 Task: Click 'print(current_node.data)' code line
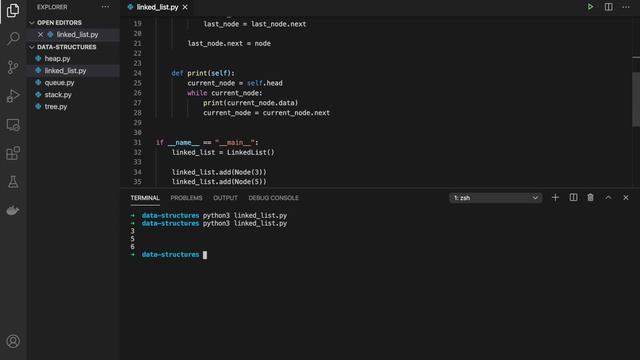(251, 103)
